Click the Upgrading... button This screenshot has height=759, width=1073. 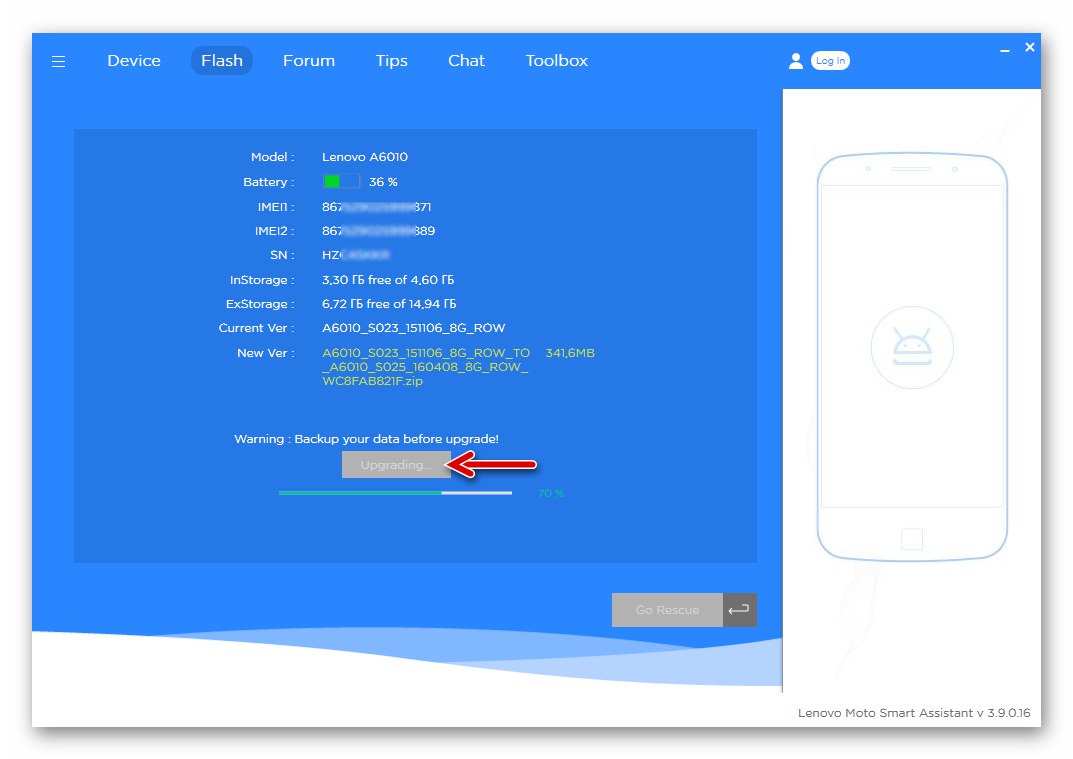click(396, 465)
